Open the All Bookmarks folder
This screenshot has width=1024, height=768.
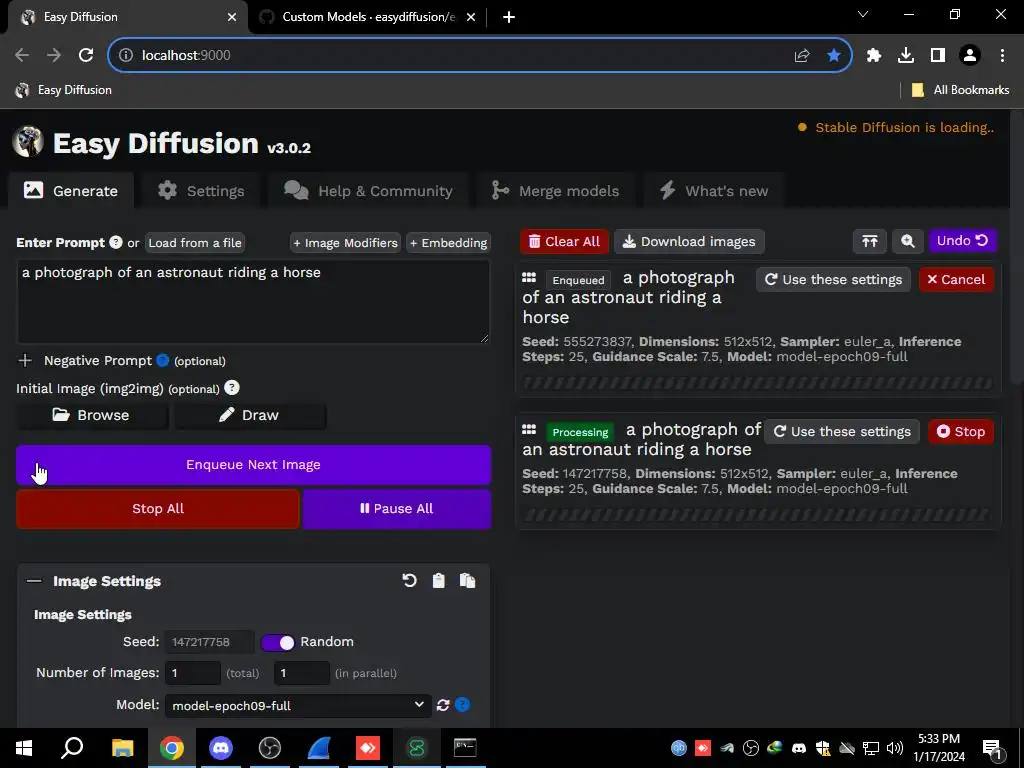[960, 90]
